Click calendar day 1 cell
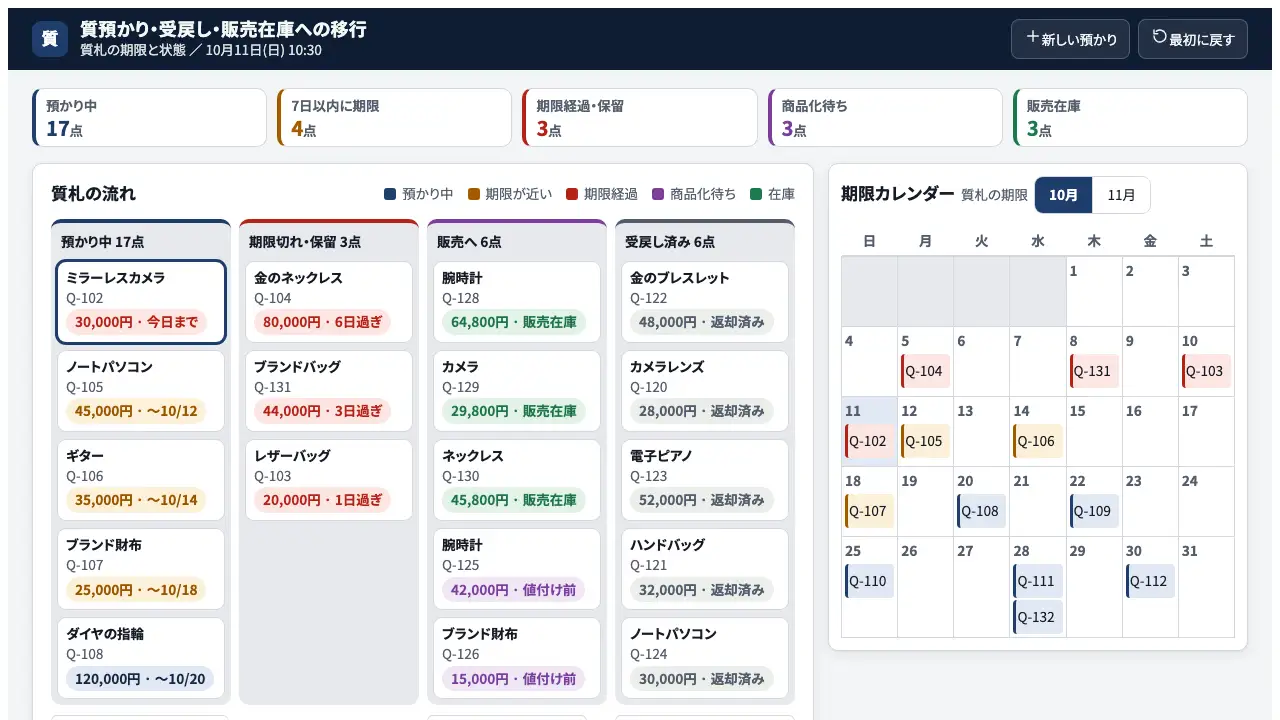Viewport: 1280px width, 720px height. click(x=1094, y=291)
